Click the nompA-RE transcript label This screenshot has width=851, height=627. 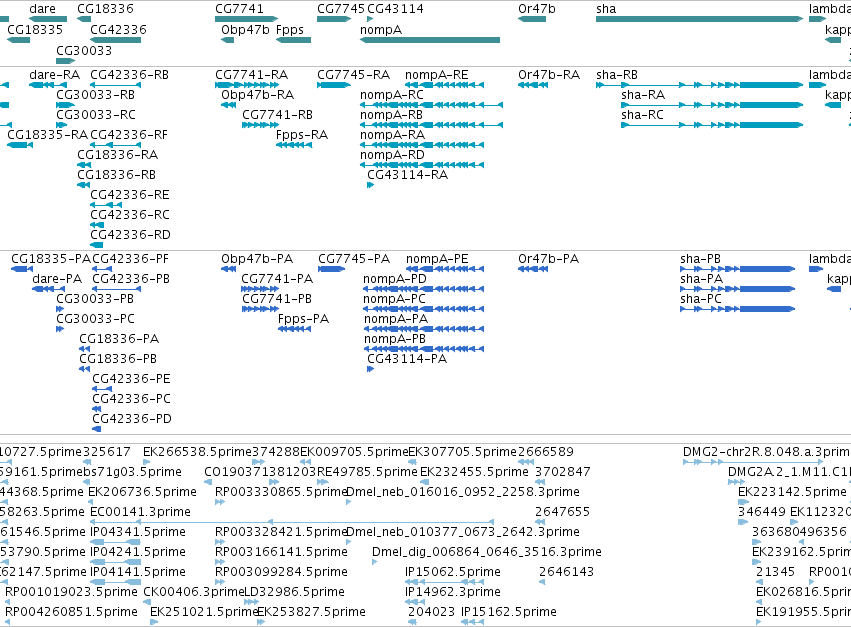[x=437, y=74]
